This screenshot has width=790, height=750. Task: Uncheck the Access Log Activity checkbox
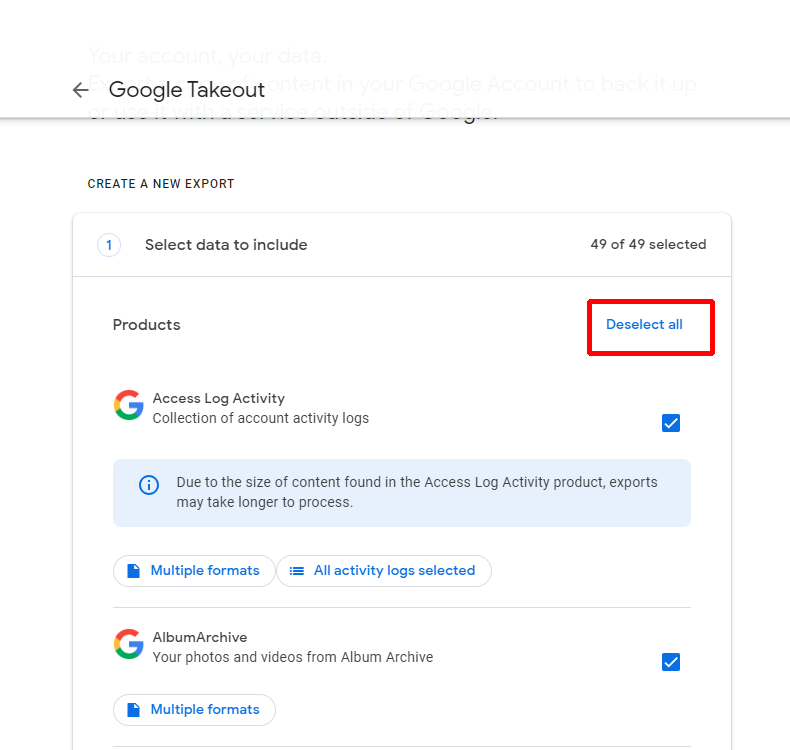[x=671, y=423]
